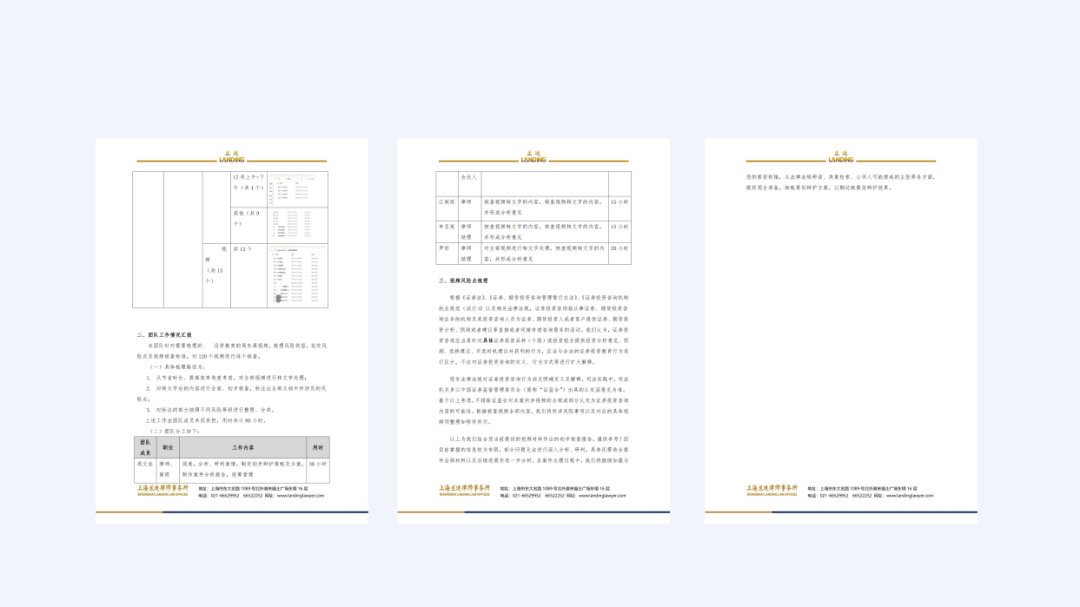Click the law firm footer logo on left page
This screenshot has width=1080, height=607.
click(x=161, y=490)
